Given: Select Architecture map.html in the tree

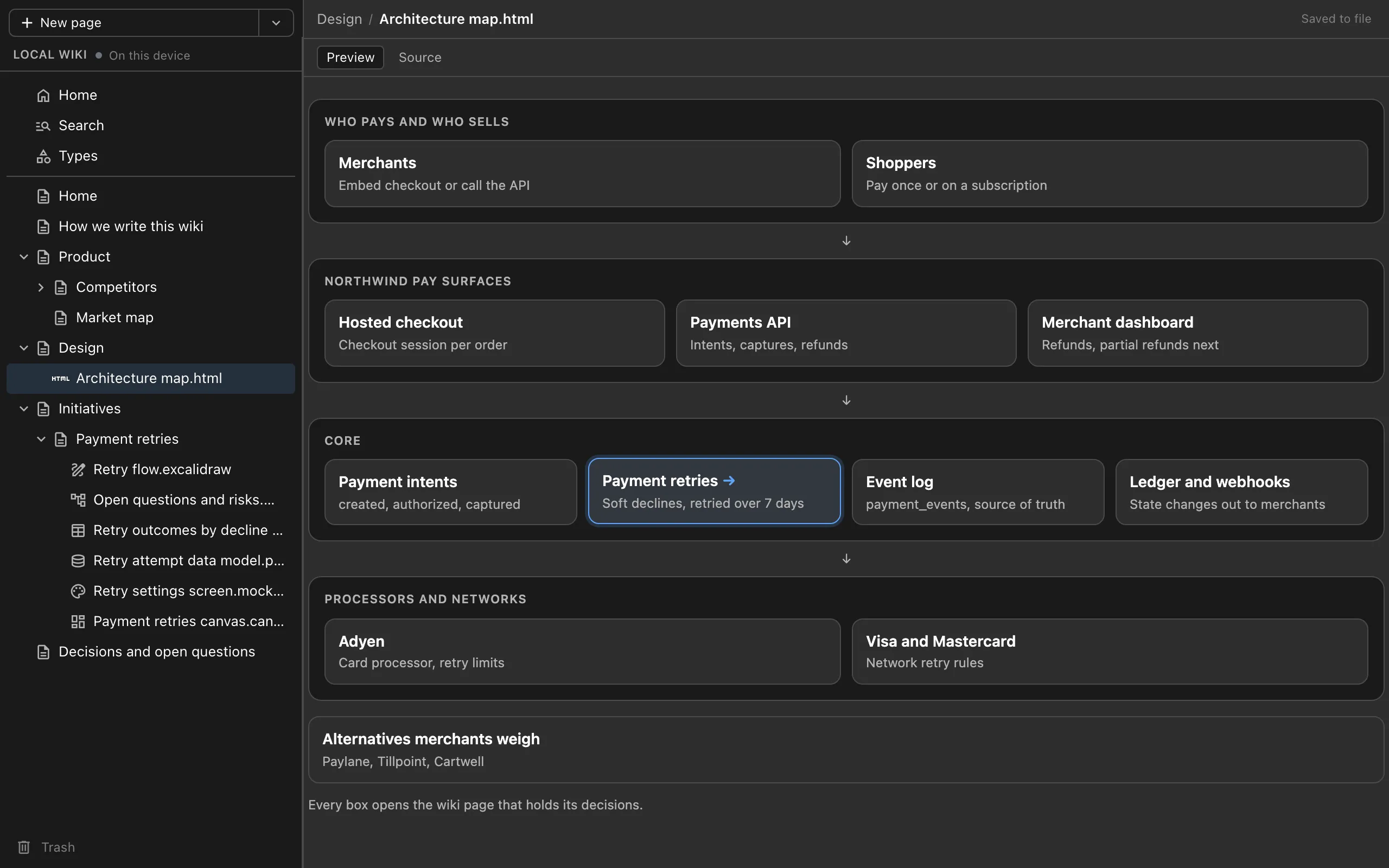Looking at the screenshot, I should [x=151, y=379].
